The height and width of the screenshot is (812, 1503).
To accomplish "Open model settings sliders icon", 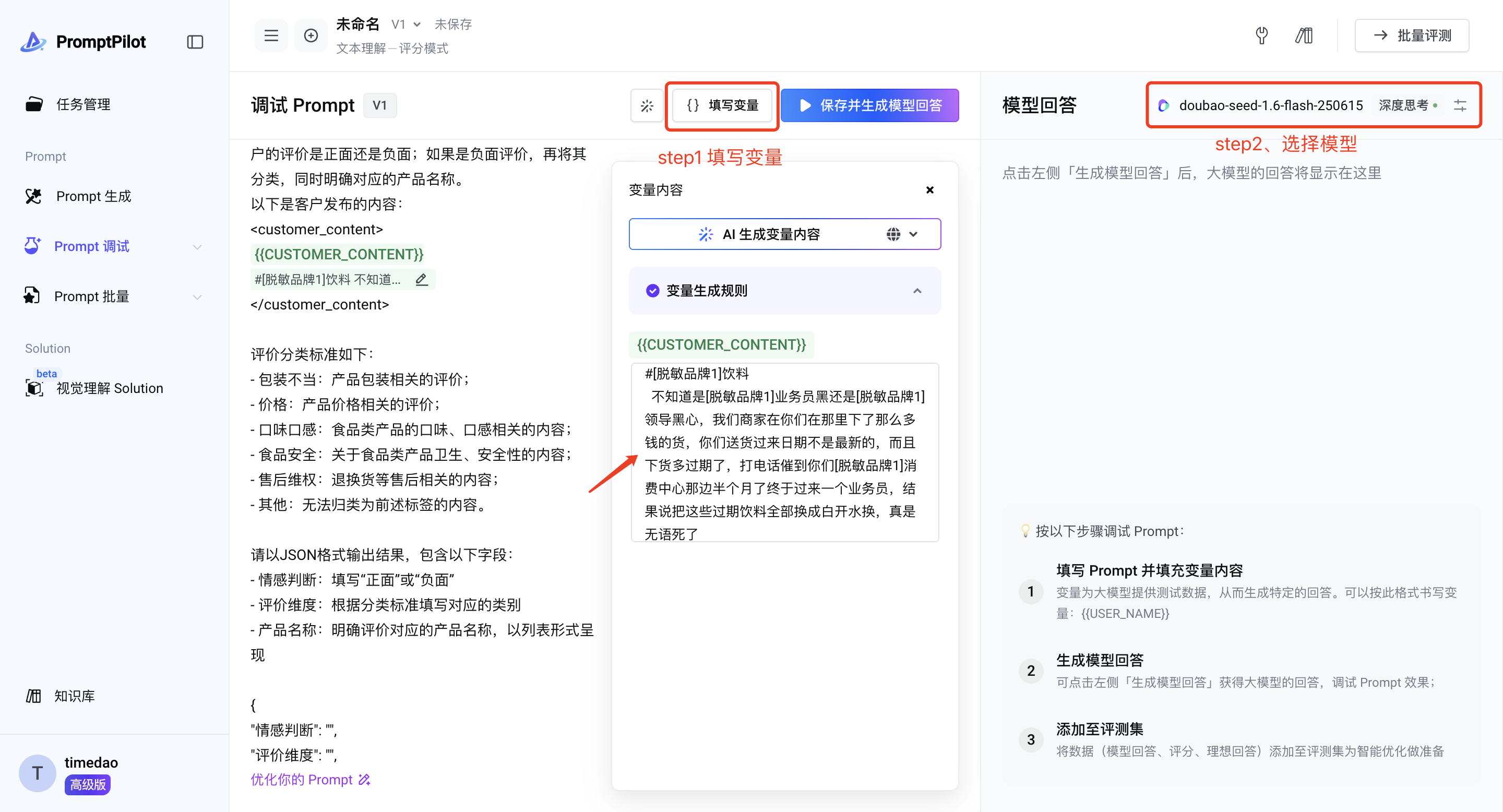I will pos(1460,105).
